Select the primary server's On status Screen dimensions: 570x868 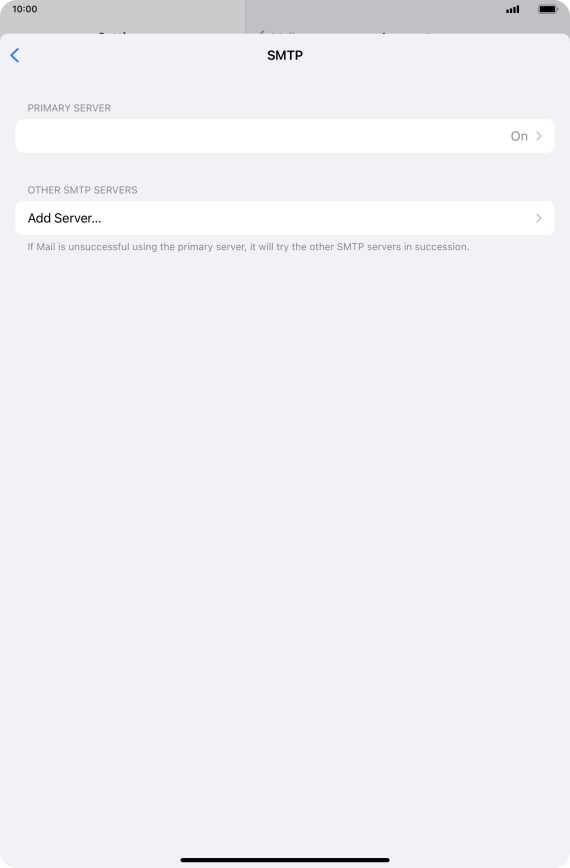tap(519, 136)
